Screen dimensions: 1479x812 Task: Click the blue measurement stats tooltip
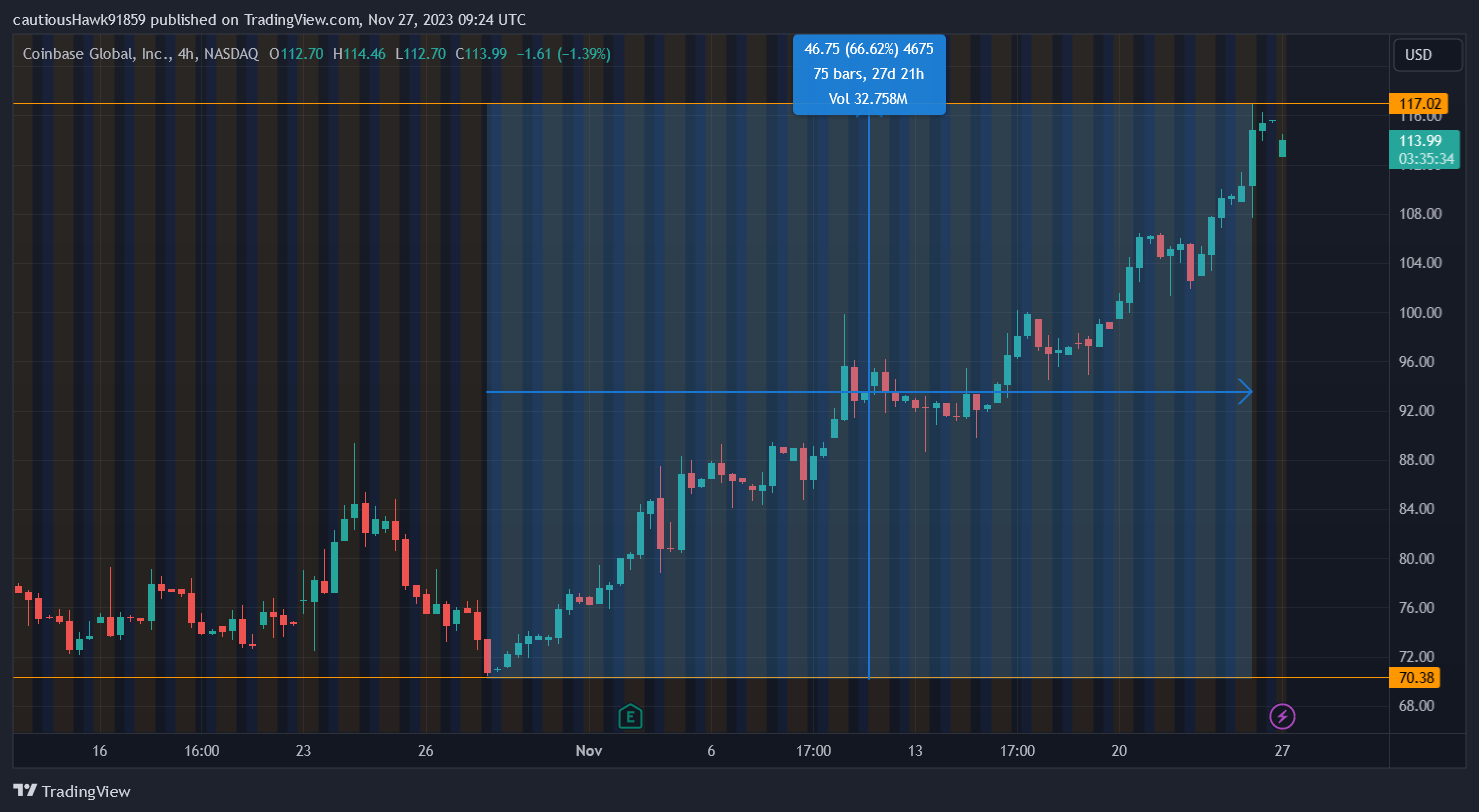(868, 74)
